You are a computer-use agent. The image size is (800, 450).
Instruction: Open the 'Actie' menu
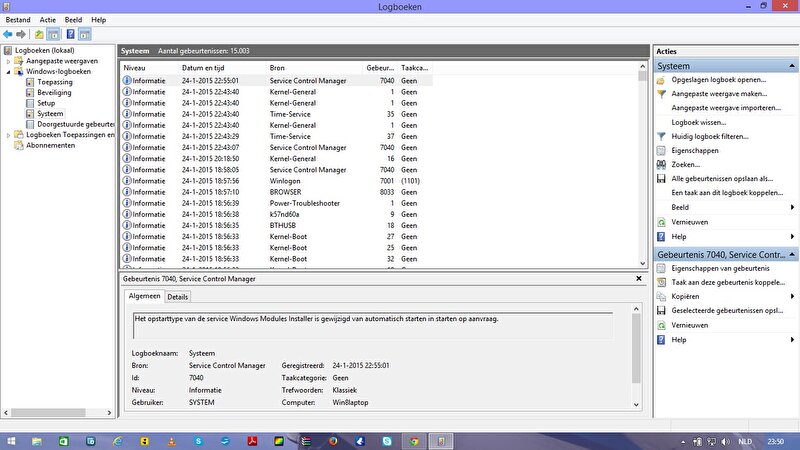click(48, 19)
